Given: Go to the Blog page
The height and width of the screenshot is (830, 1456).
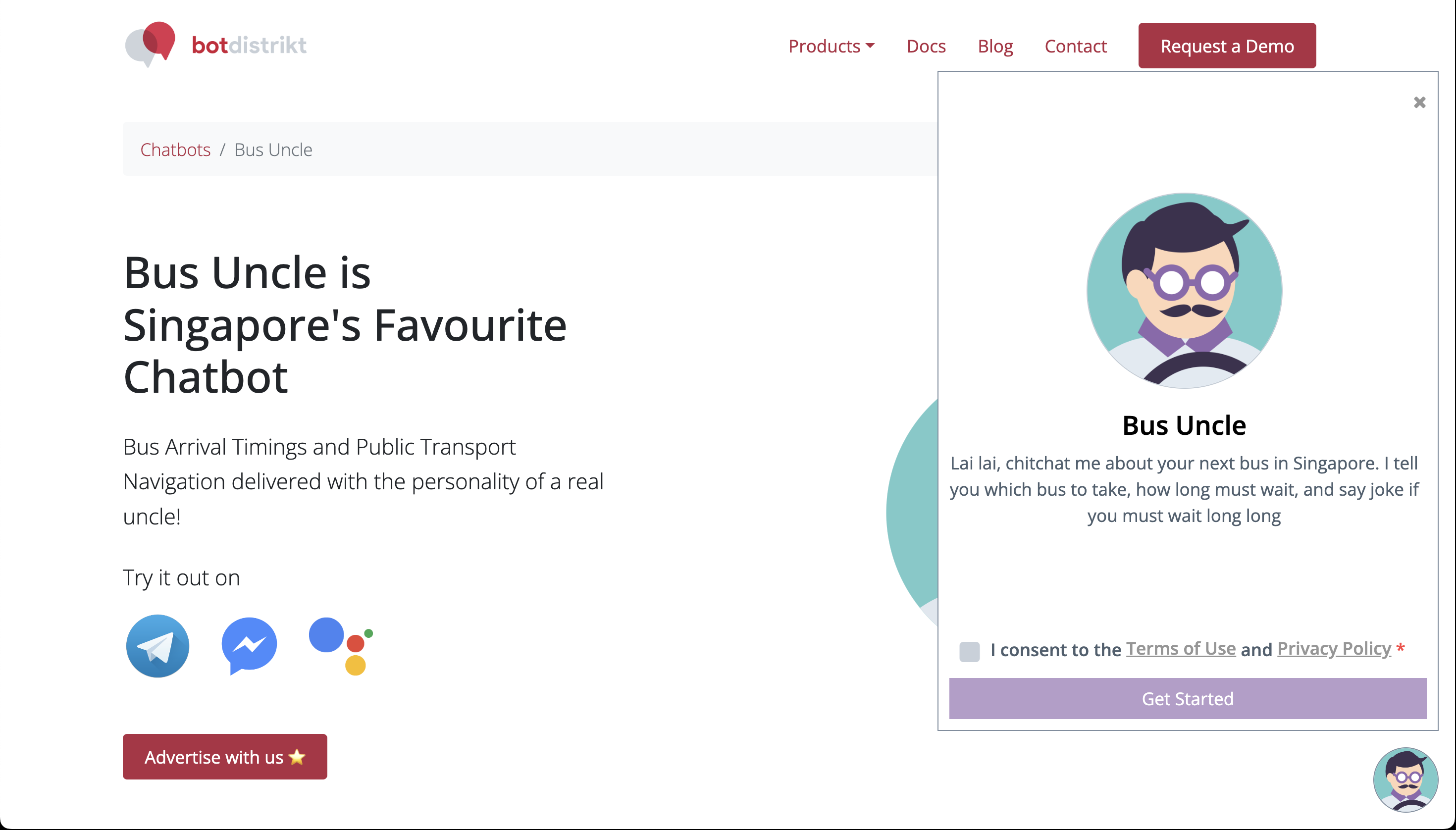Looking at the screenshot, I should (x=995, y=46).
